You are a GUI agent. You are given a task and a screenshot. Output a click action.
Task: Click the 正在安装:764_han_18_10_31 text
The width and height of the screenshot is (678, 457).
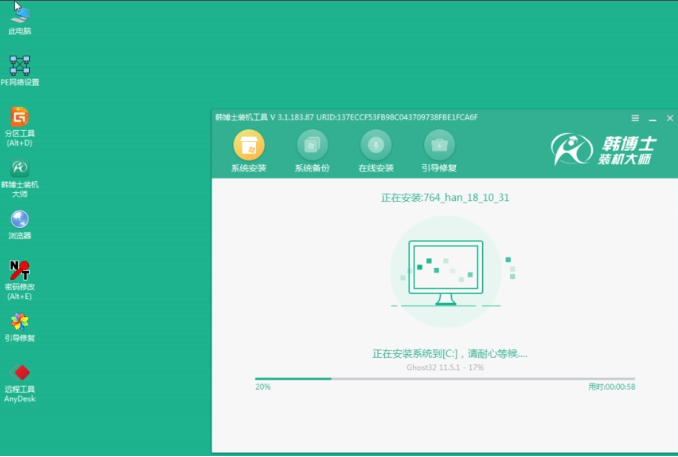click(x=445, y=198)
